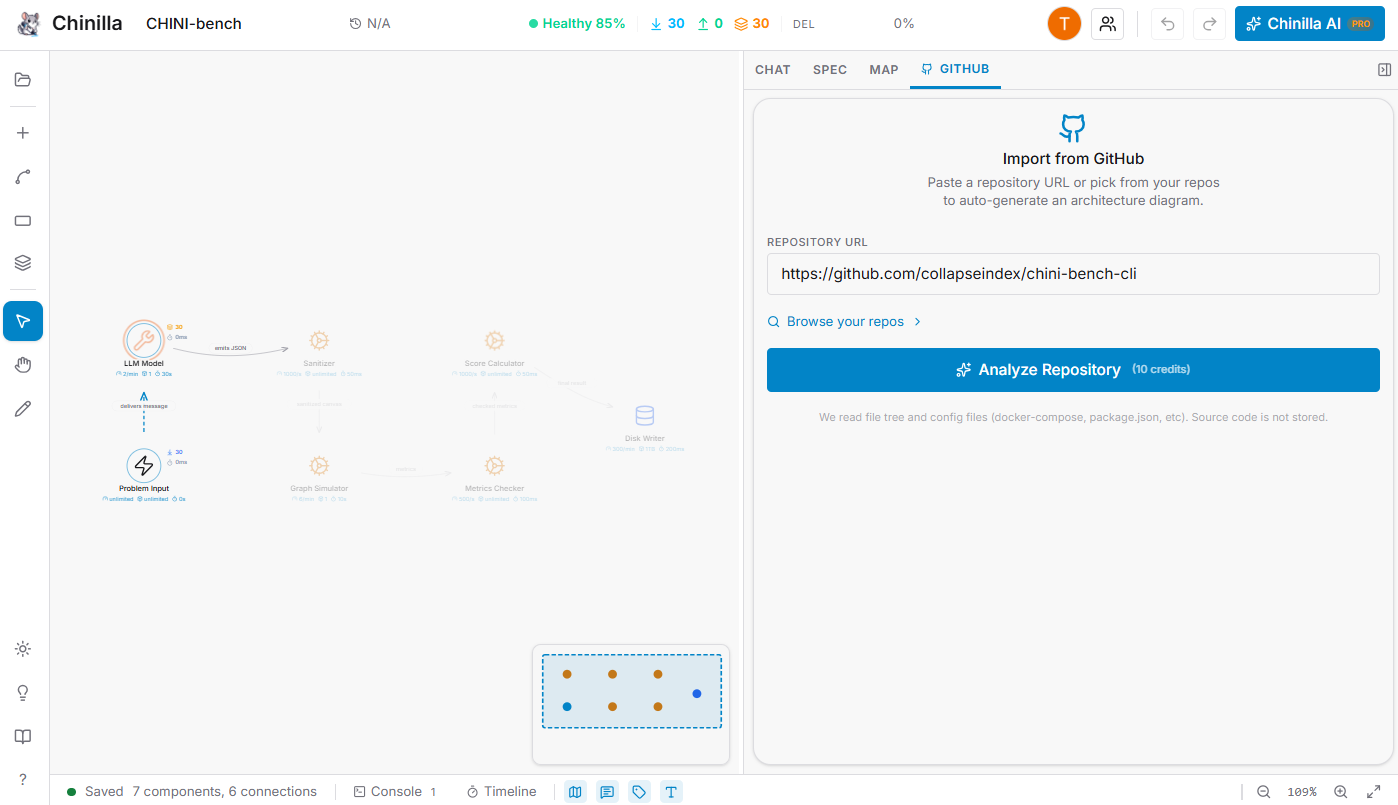Open Chinilla AI PRO button

click(x=1309, y=24)
